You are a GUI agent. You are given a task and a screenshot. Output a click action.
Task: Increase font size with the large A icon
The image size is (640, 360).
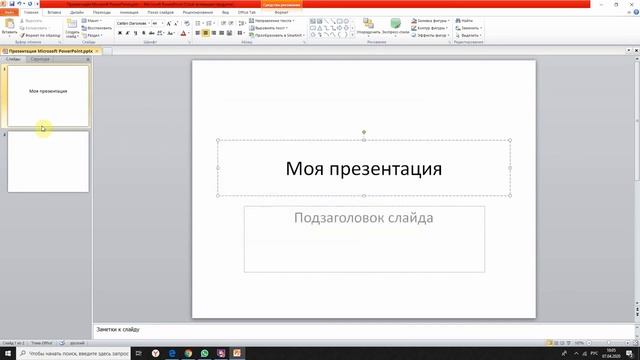coord(169,24)
